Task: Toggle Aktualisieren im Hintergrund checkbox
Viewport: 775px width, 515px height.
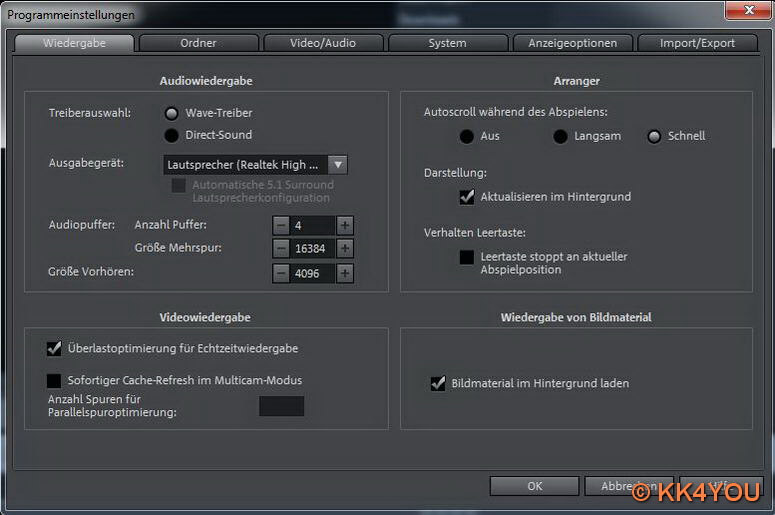Action: [467, 197]
